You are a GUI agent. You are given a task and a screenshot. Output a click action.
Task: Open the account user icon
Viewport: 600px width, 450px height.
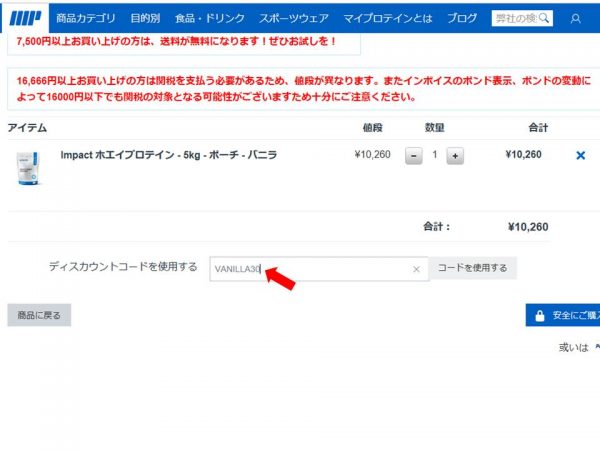click(576, 18)
